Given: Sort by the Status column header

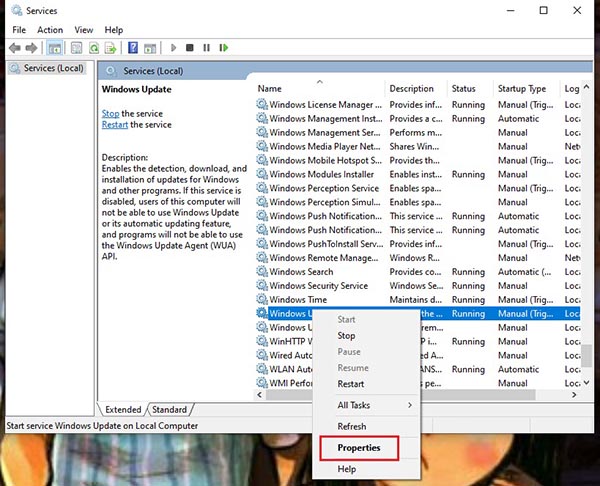Looking at the screenshot, I should click(x=470, y=89).
